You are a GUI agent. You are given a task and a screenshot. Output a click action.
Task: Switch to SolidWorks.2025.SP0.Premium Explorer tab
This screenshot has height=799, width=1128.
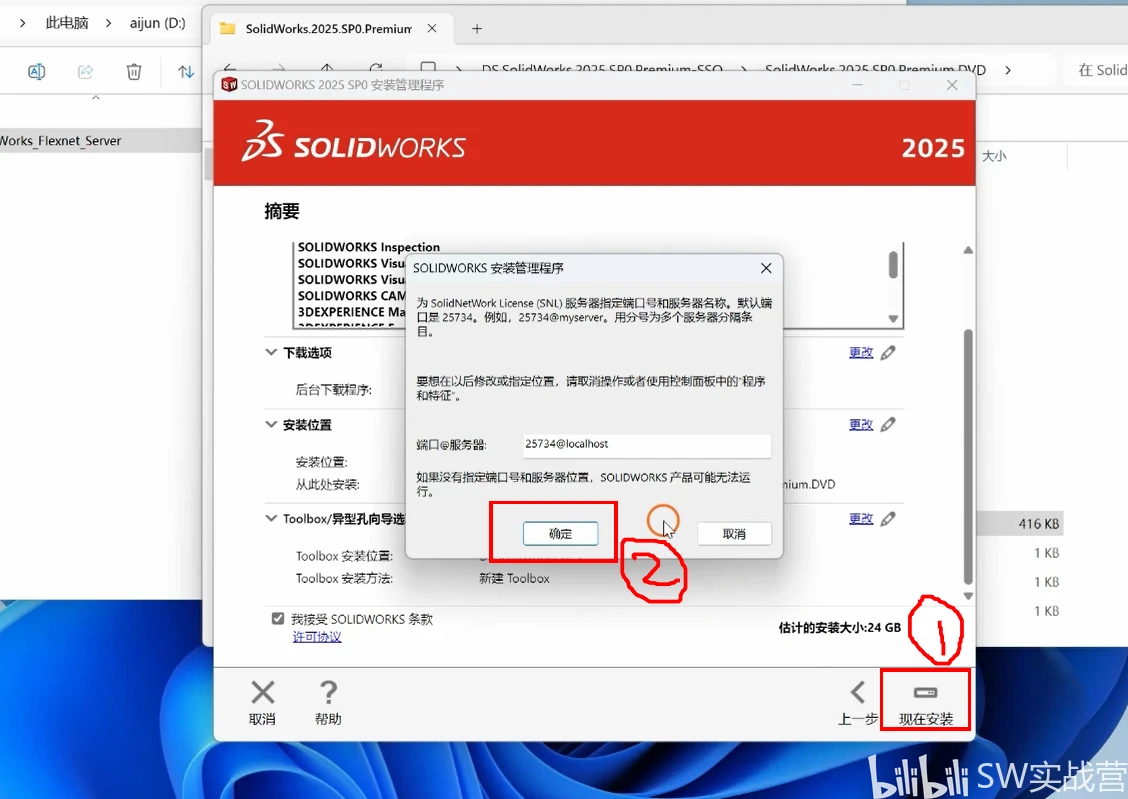(329, 29)
